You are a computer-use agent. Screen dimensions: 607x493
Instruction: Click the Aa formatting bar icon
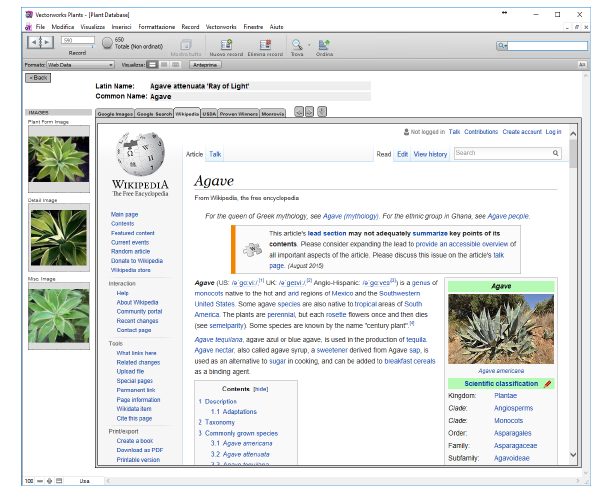[582, 65]
